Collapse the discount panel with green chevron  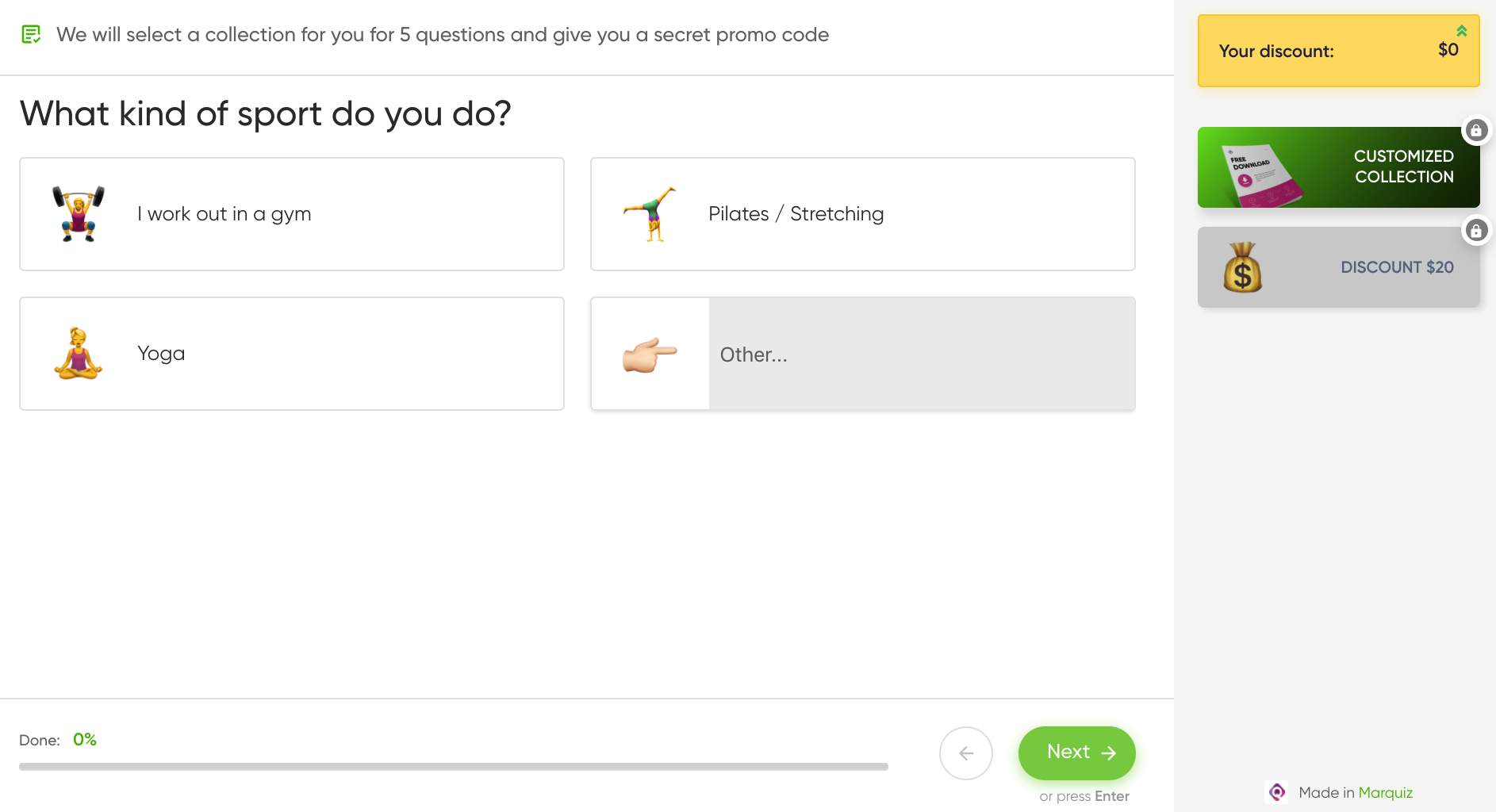[x=1462, y=30]
